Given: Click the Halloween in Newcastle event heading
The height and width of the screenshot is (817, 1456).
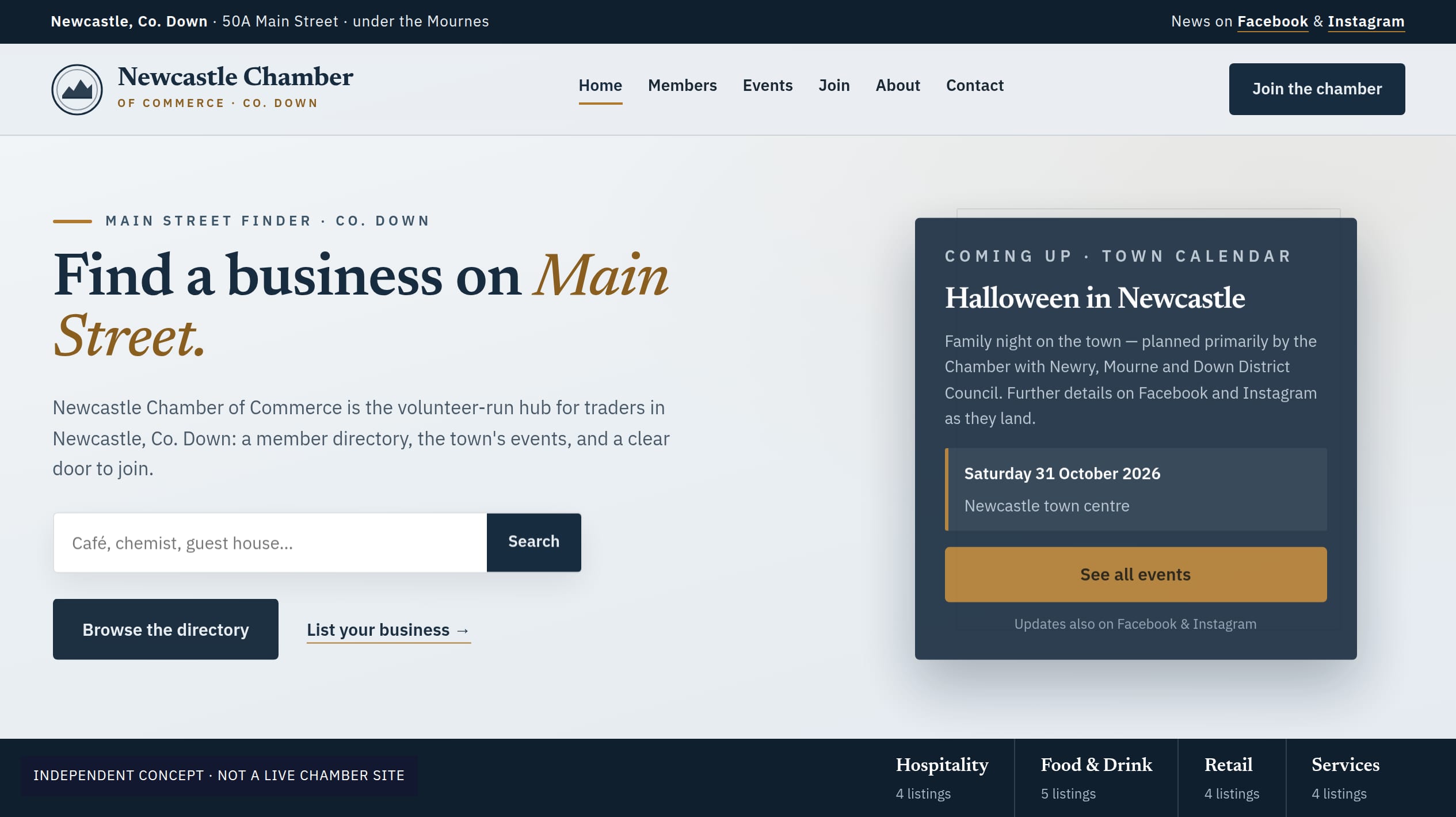Looking at the screenshot, I should [1095, 298].
